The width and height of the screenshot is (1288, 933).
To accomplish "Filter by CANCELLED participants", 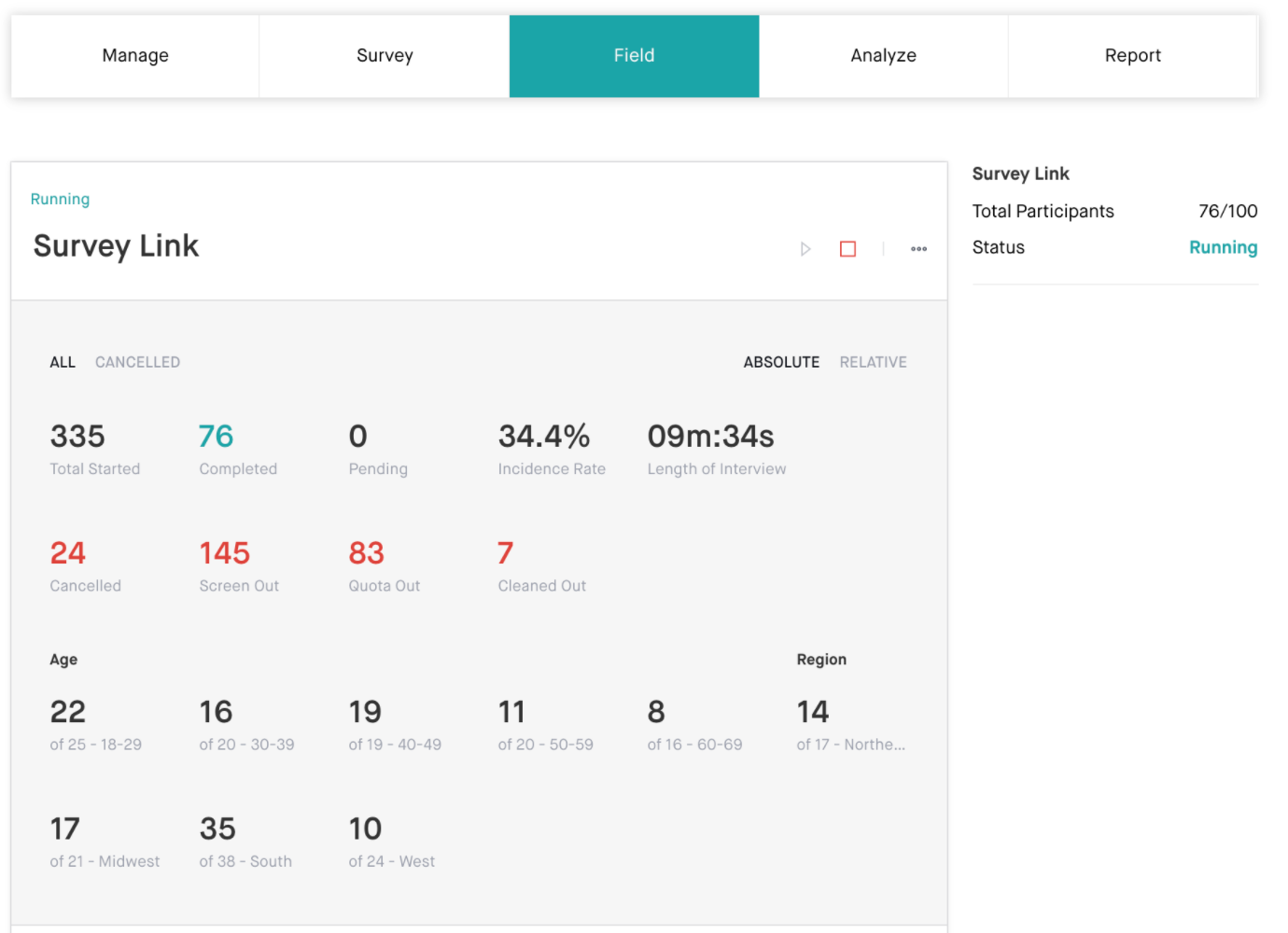I will [137, 362].
